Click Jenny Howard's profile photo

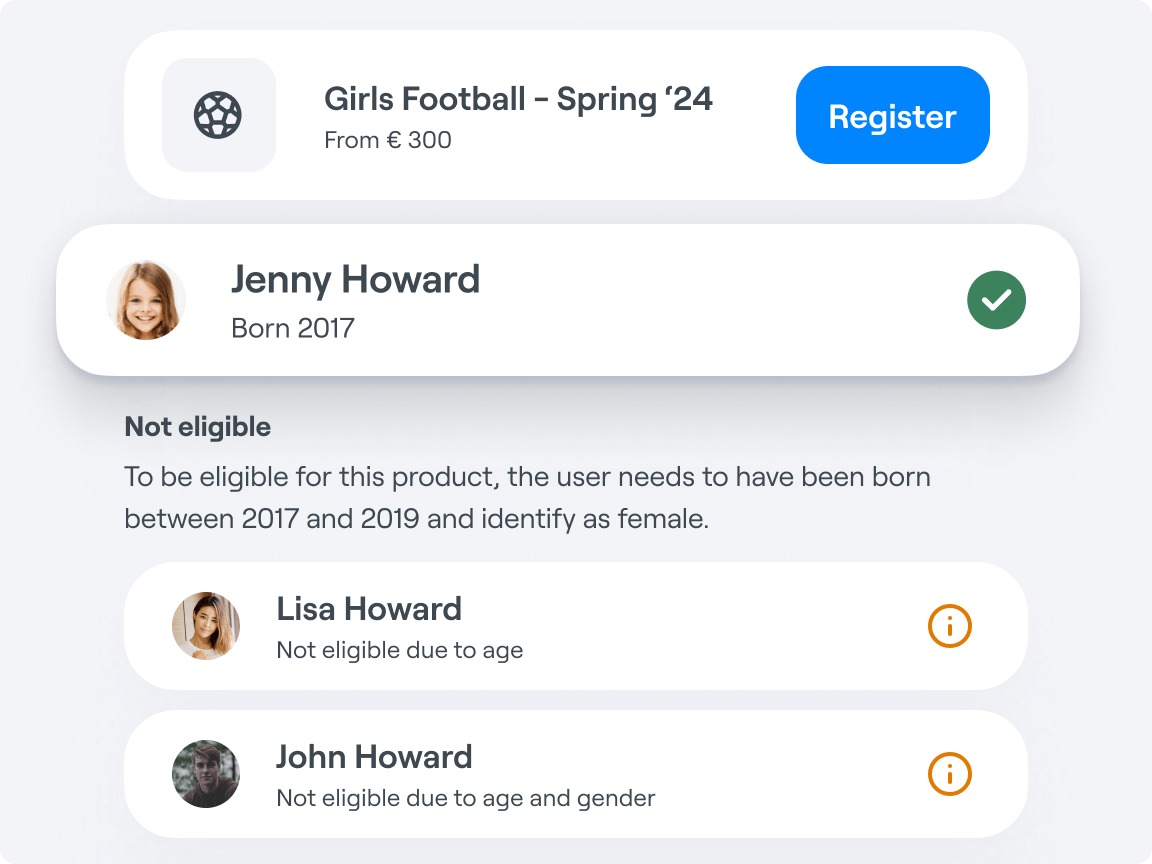coord(146,300)
